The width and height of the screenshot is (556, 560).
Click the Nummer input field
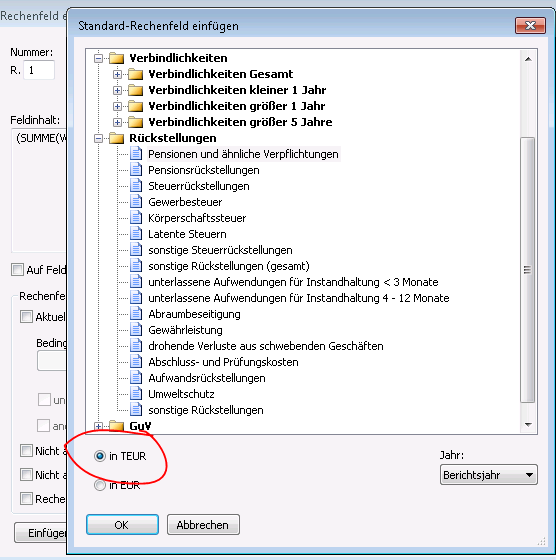coord(39,70)
